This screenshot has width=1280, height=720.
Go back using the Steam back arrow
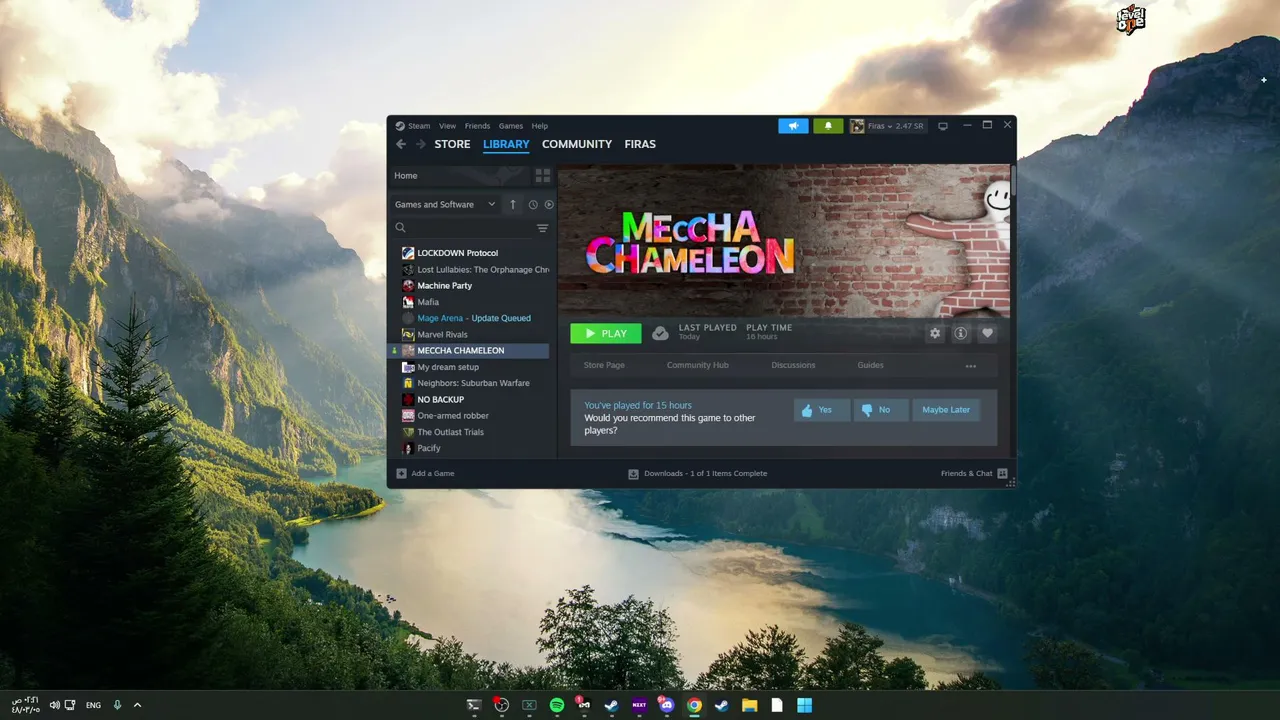tap(401, 144)
